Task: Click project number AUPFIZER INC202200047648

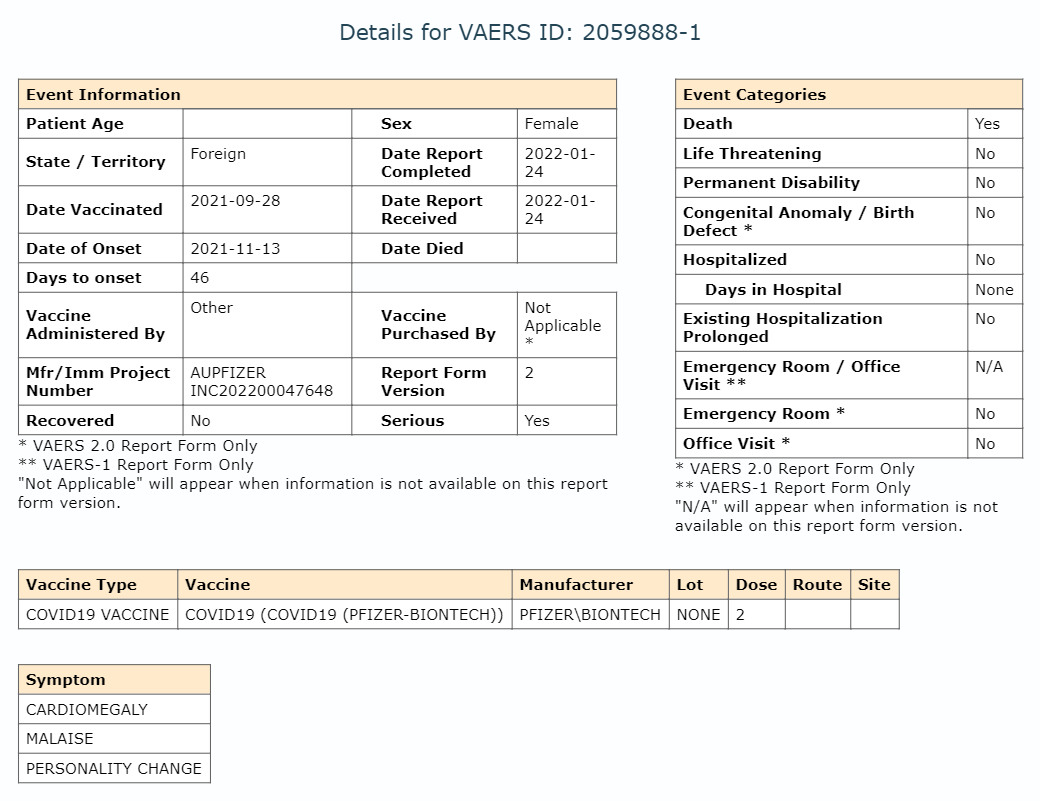Action: (262, 382)
